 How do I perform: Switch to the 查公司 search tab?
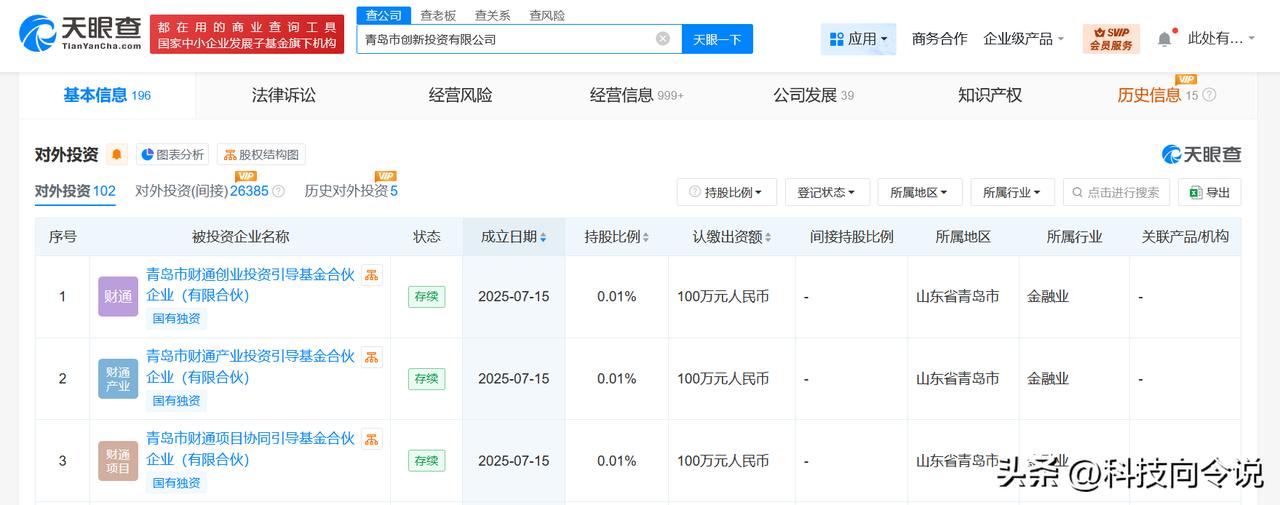[383, 15]
